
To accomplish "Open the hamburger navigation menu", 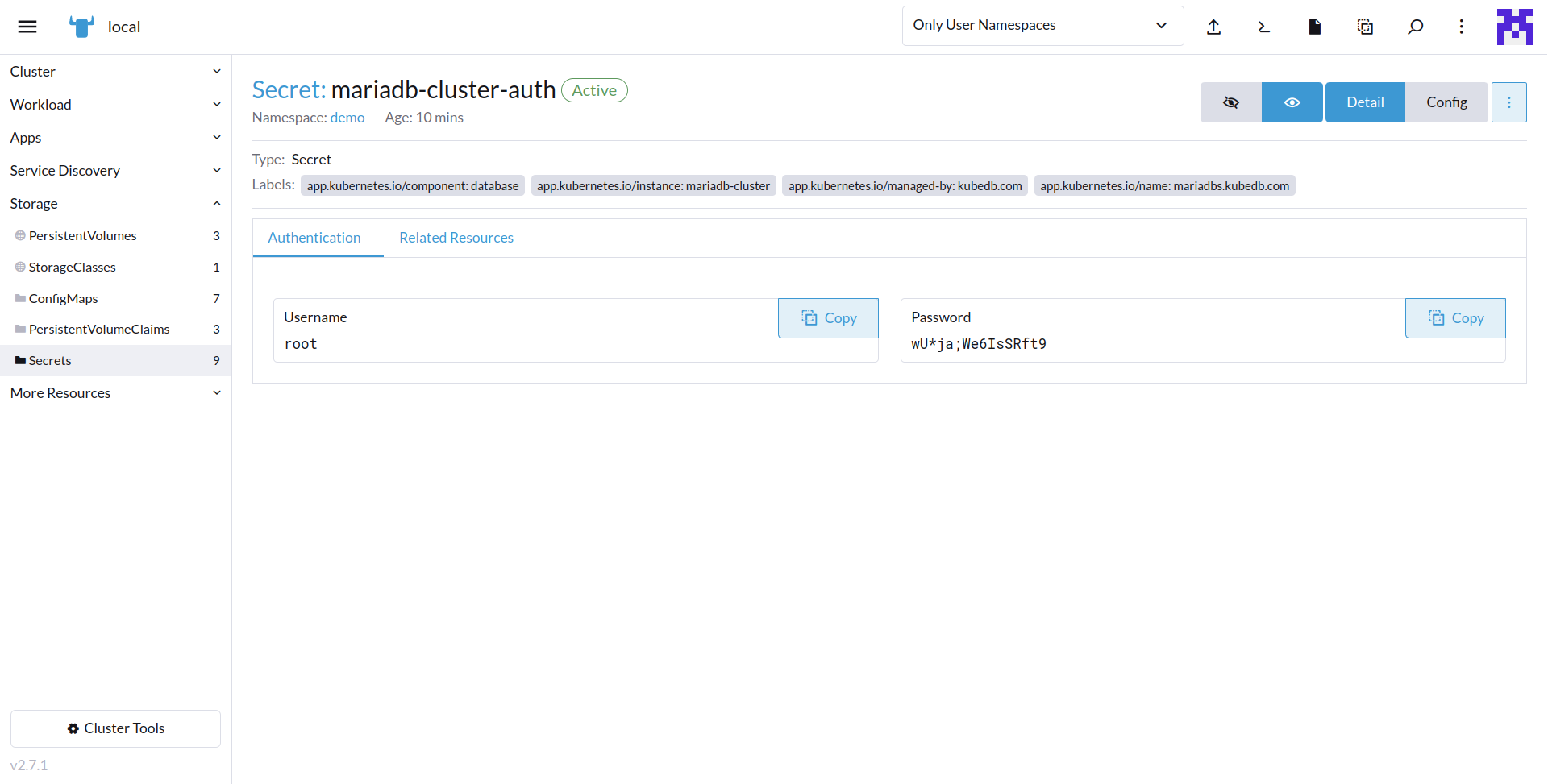I will click(27, 27).
